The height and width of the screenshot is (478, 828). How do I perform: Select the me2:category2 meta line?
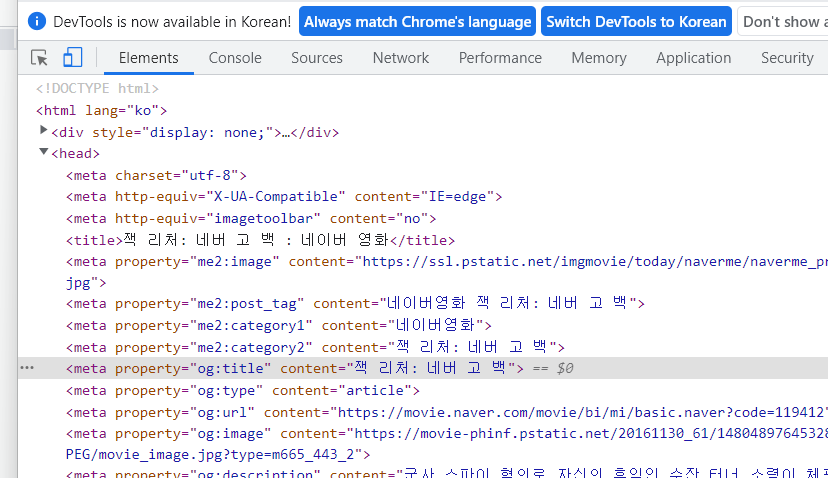click(315, 347)
